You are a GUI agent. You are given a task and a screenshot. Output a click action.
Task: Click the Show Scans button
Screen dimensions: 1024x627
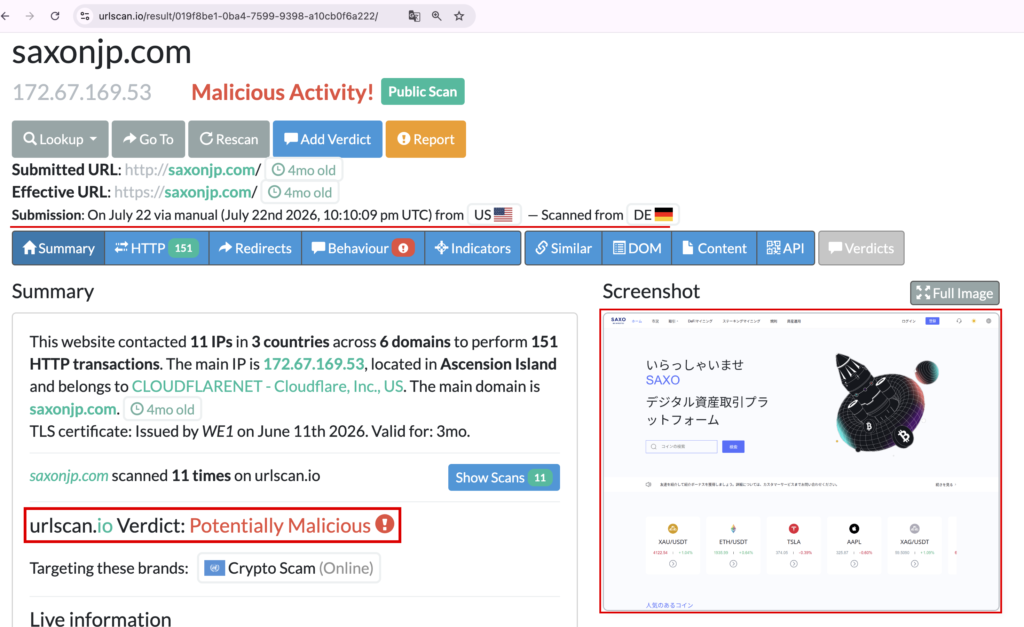click(504, 477)
